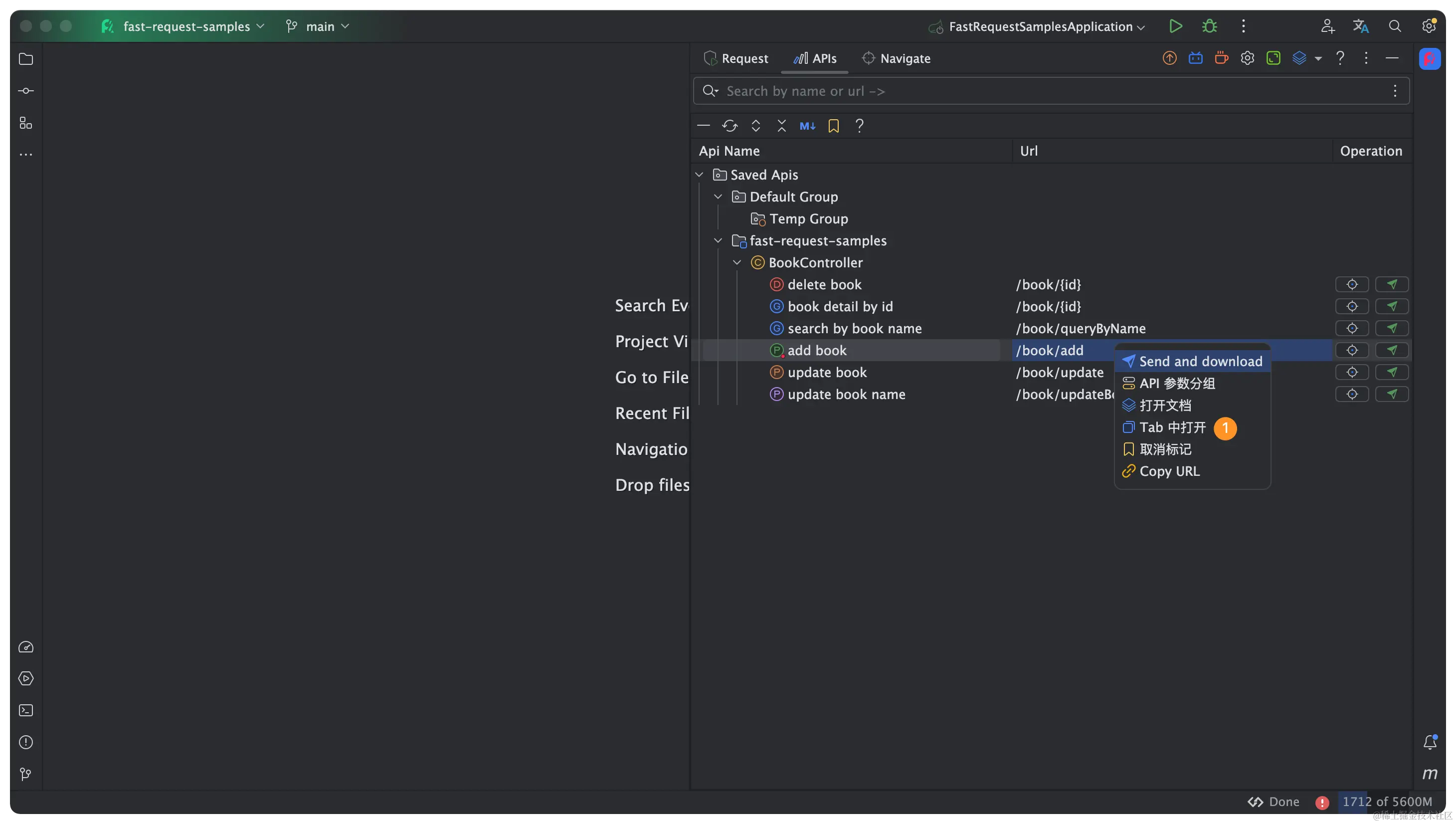Send the search by book name request

(1392, 328)
